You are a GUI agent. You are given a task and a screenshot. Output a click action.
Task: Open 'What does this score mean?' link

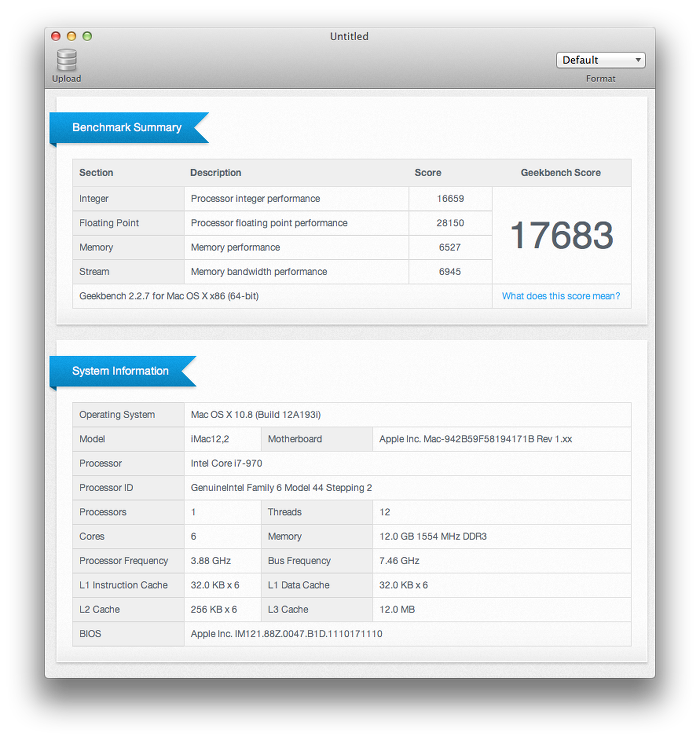tap(561, 296)
